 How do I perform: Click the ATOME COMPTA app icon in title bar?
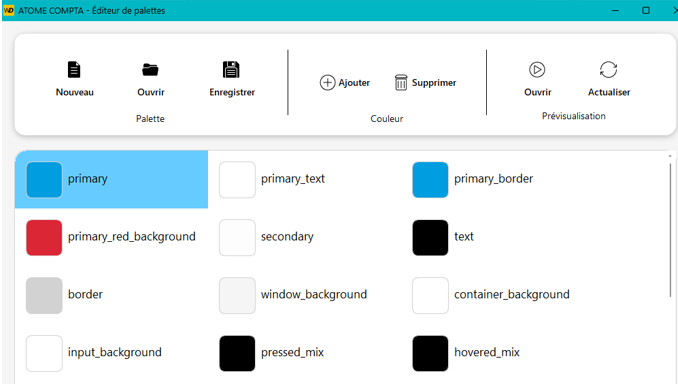(x=9, y=10)
